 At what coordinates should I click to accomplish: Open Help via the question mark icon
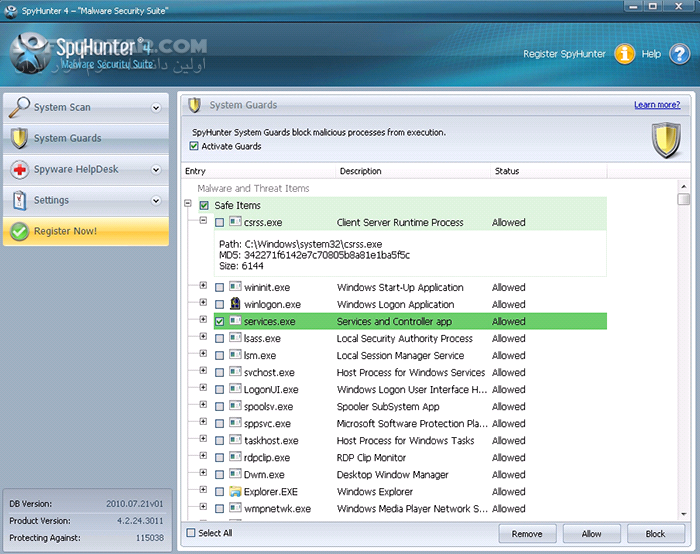coord(679,54)
